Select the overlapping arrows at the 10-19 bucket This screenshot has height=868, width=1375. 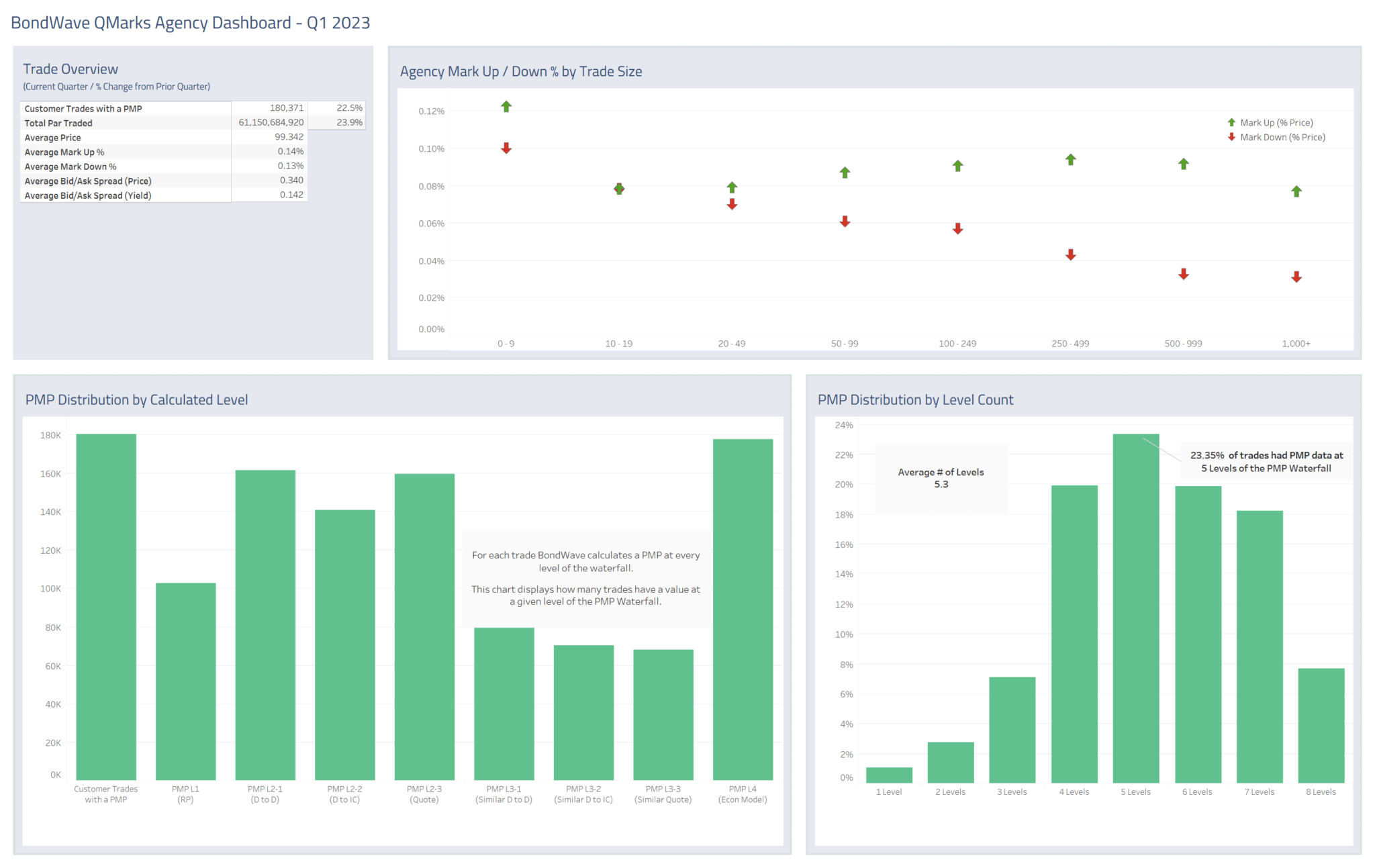(618, 189)
